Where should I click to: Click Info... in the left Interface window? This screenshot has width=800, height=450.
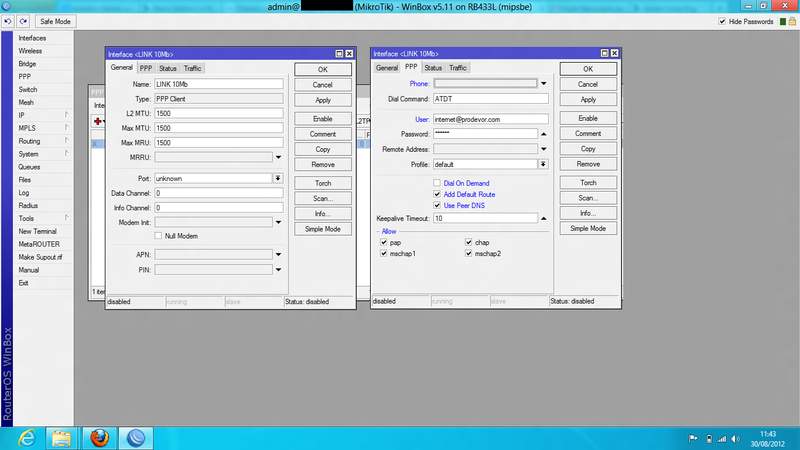(x=323, y=213)
